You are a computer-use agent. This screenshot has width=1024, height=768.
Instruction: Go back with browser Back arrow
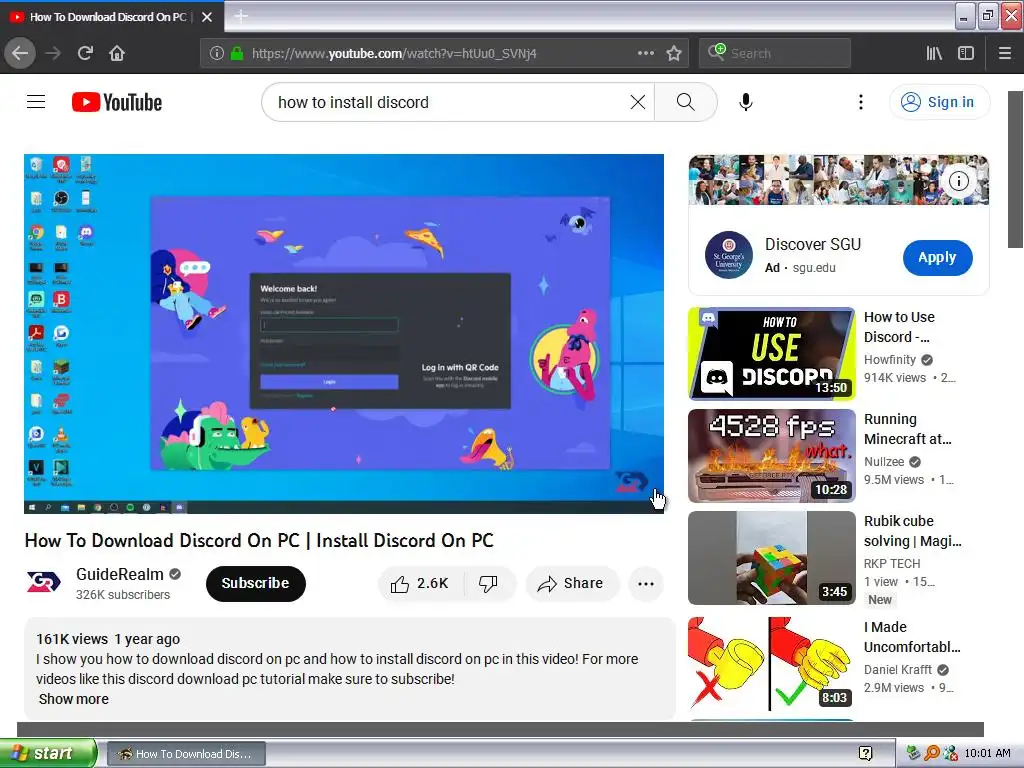click(20, 53)
